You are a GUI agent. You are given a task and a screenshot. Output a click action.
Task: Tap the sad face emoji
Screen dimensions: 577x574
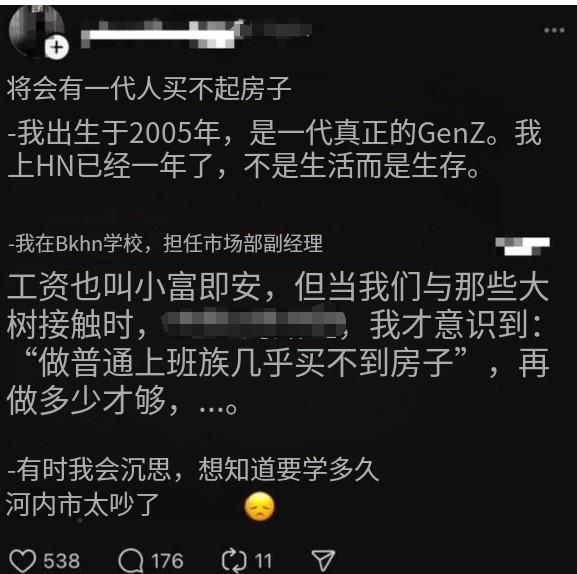click(x=259, y=507)
